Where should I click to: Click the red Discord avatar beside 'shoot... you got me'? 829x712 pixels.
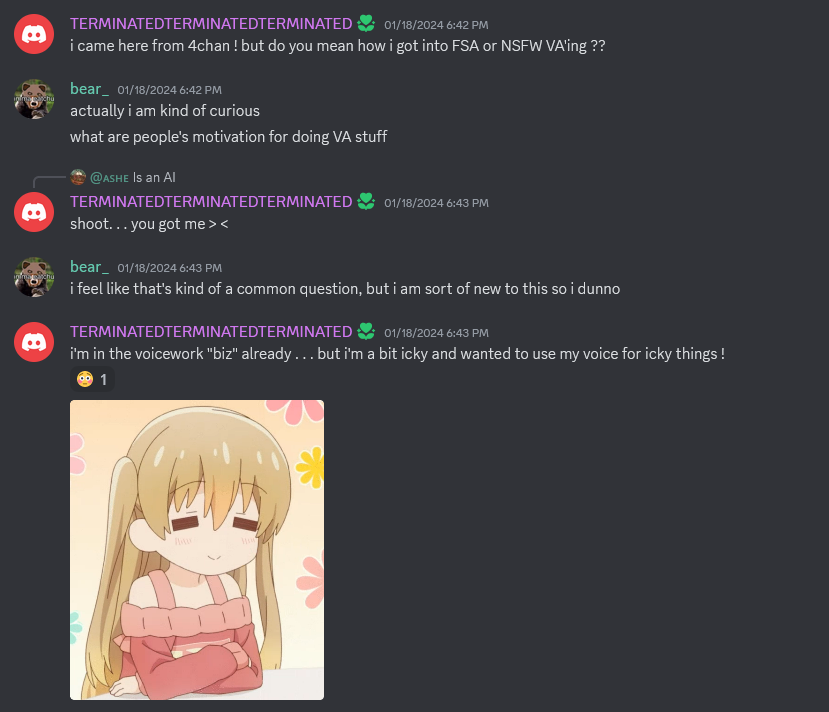click(x=34, y=212)
